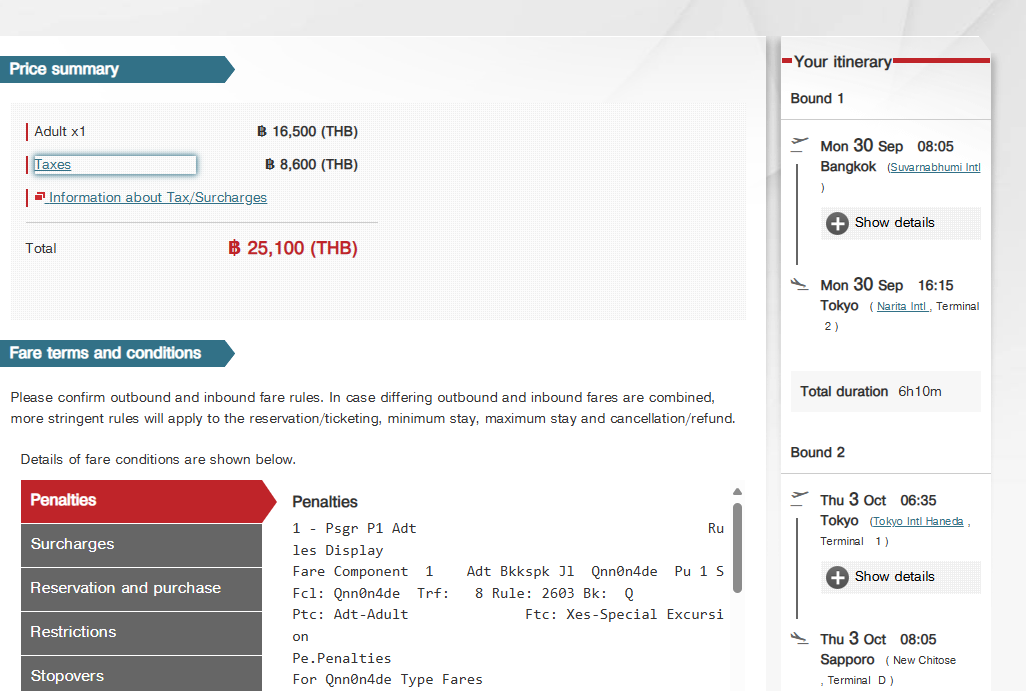Click the 'Fcl: Qnn0n4de' fare rule line
This screenshot has width=1026, height=691.
coord(463,594)
